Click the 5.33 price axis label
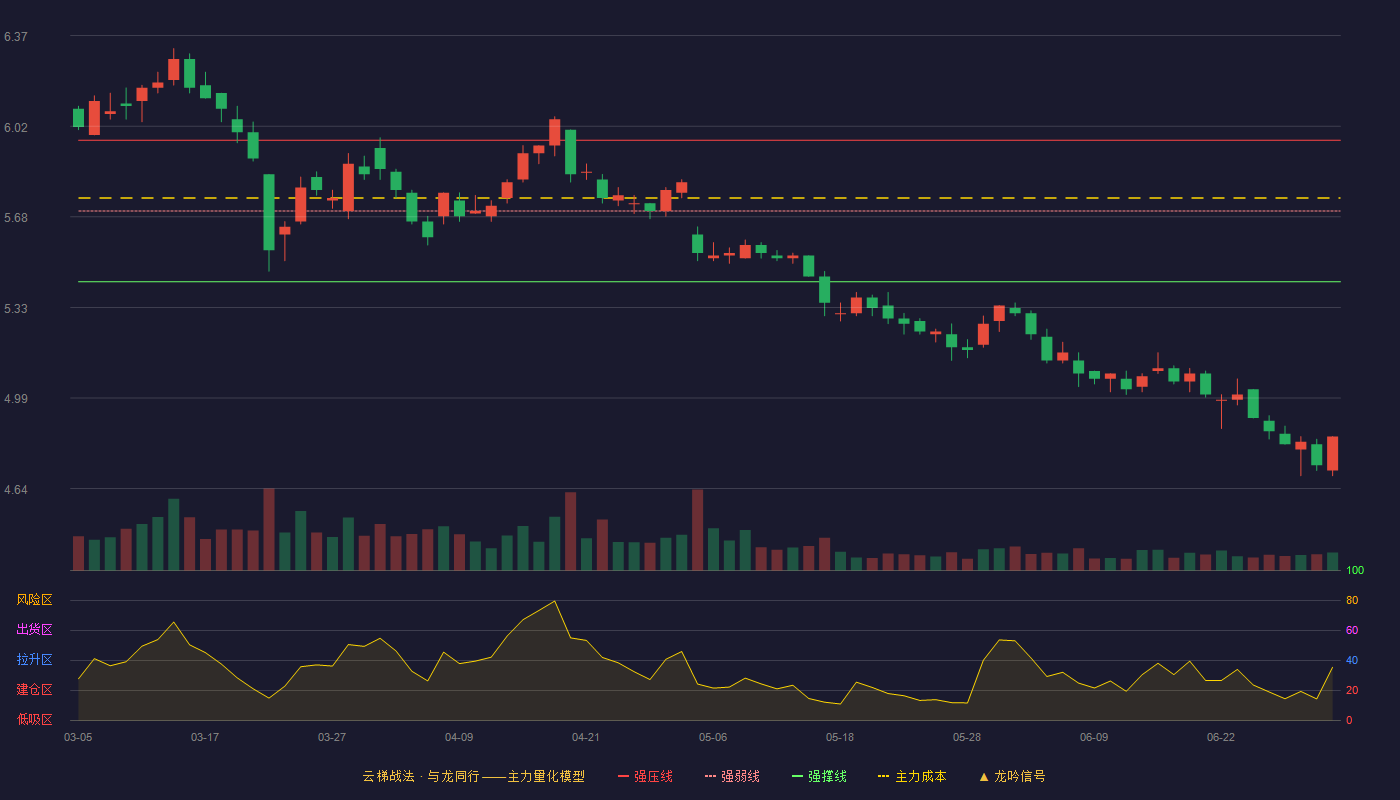 (x=16, y=309)
